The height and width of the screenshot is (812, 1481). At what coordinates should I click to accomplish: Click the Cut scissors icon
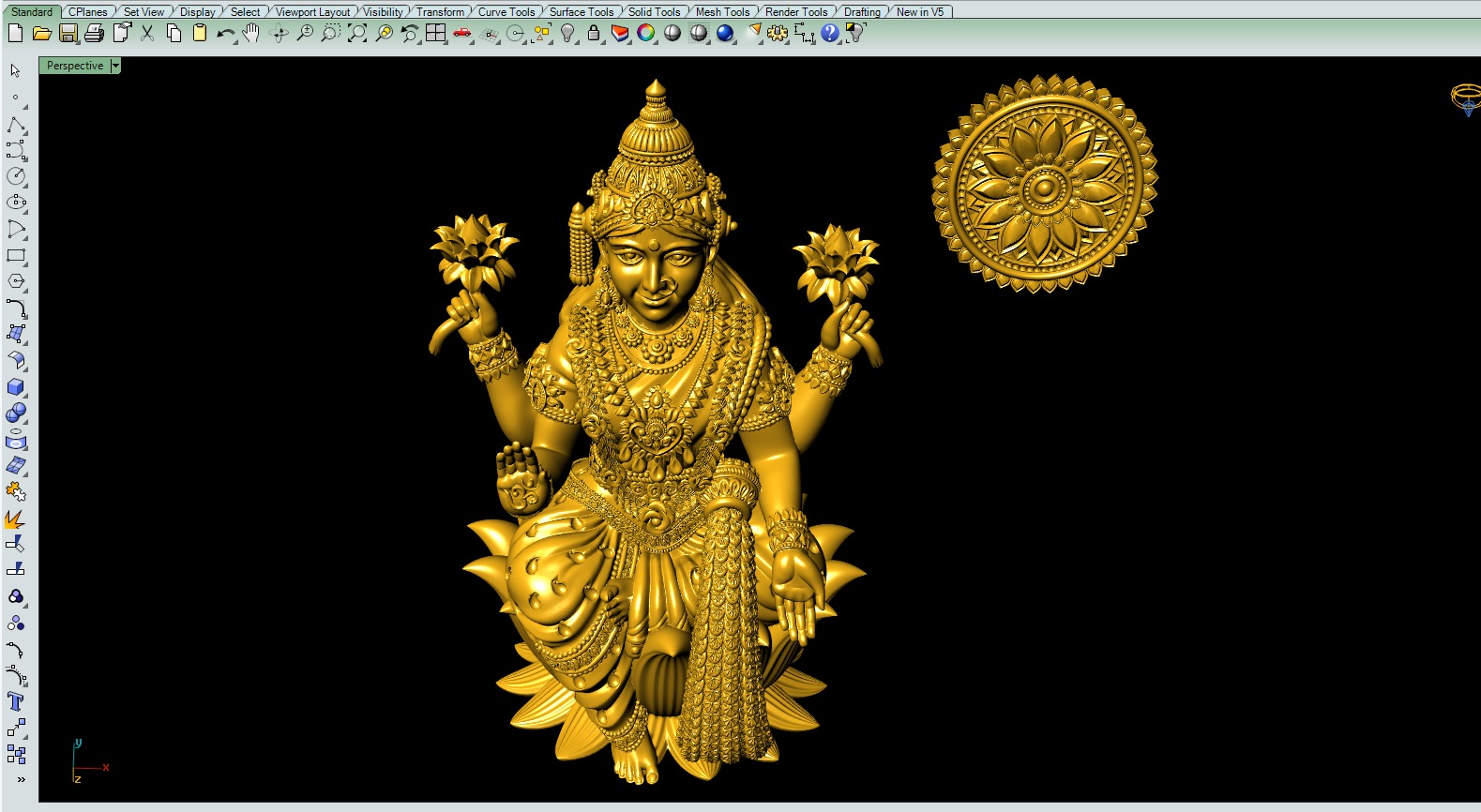point(147,34)
